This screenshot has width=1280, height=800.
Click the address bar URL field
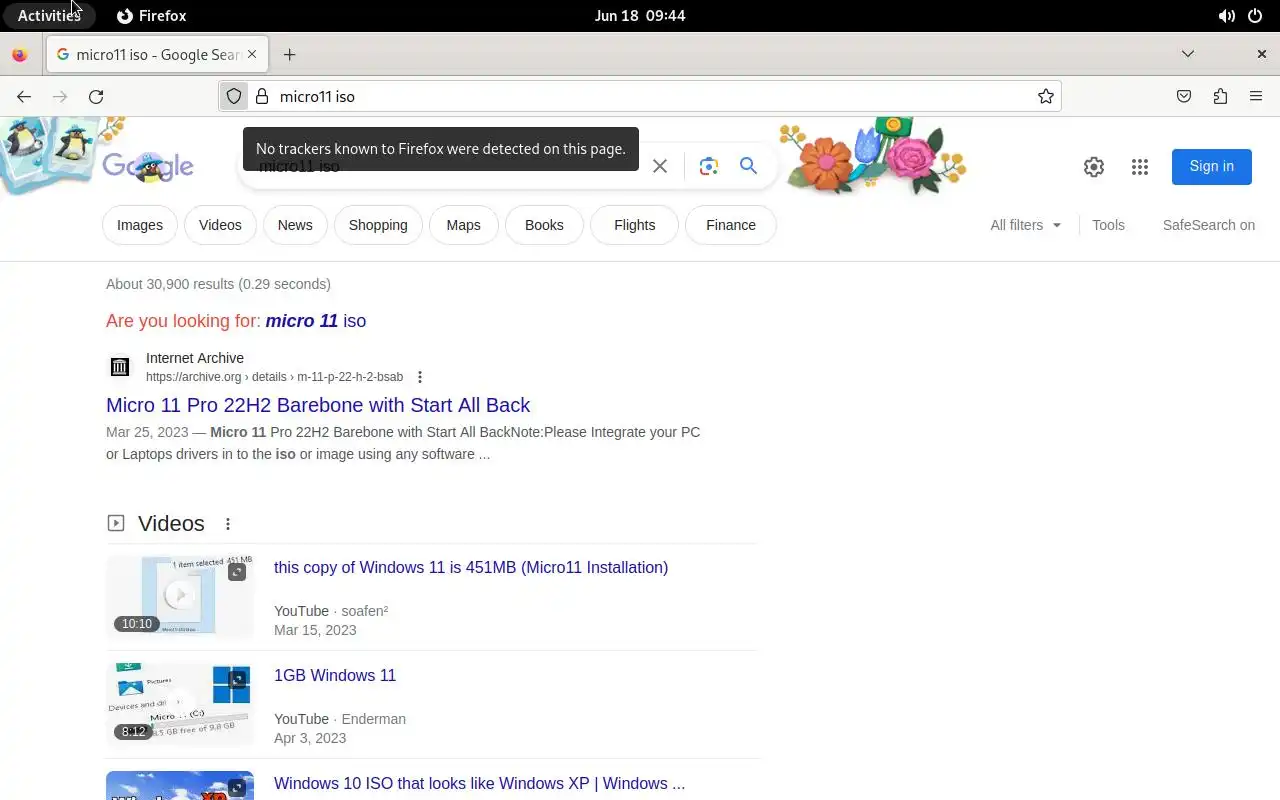coord(640,96)
